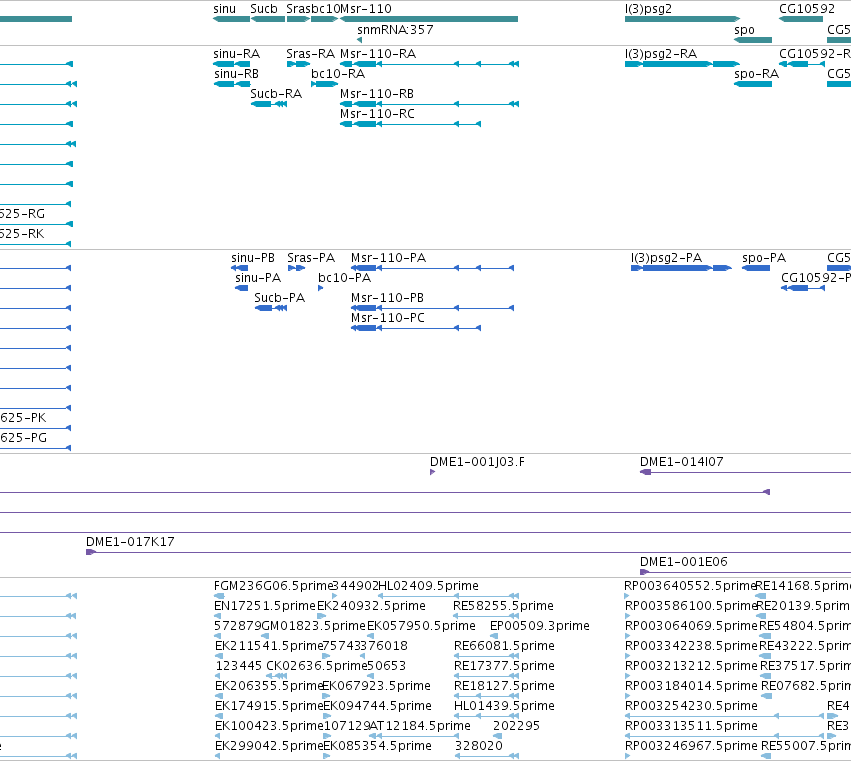Screen dimensions: 851x761
Task: Click the HL01439.5prime EST label
Action: pos(504,706)
